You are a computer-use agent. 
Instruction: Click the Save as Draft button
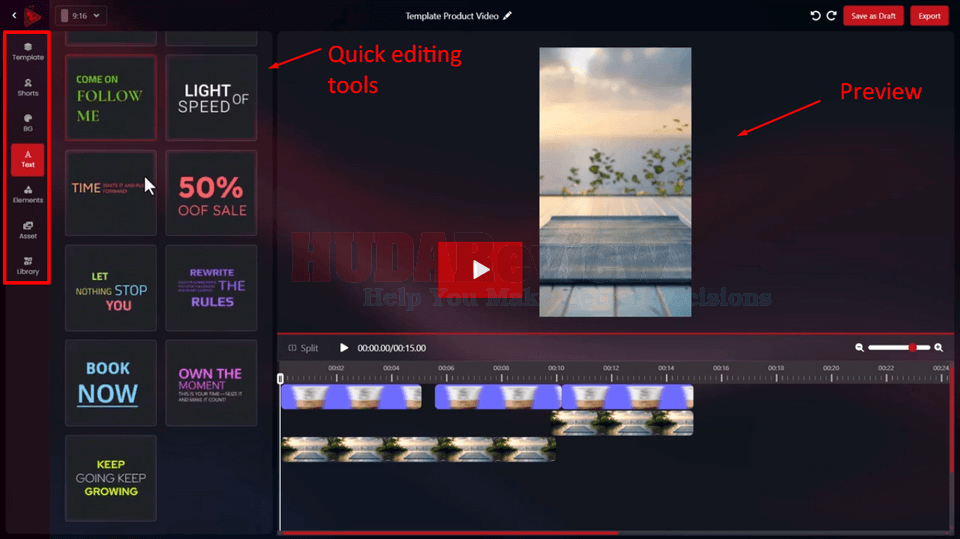(873, 16)
